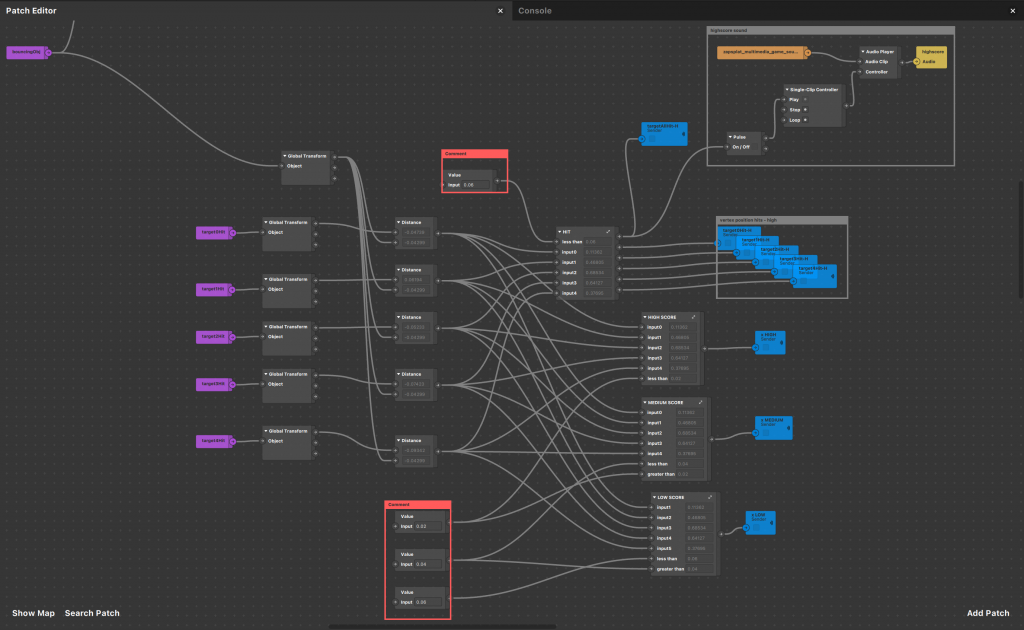Image resolution: width=1024 pixels, height=630 pixels.
Task: Open the HIGH SCORE group expand icon
Action: pyautogui.click(x=694, y=317)
